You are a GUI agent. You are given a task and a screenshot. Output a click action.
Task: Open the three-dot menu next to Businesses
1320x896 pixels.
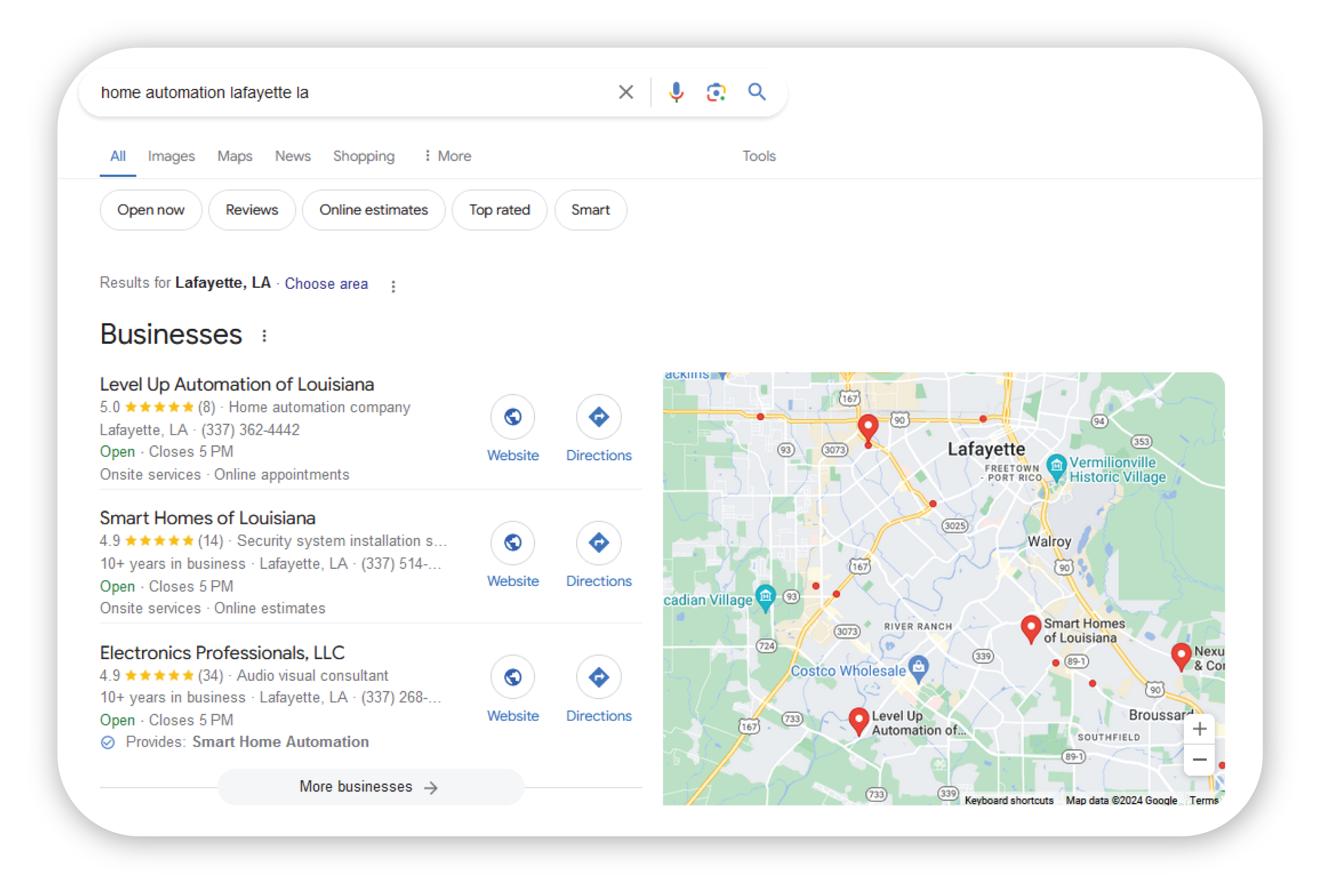[264, 336]
